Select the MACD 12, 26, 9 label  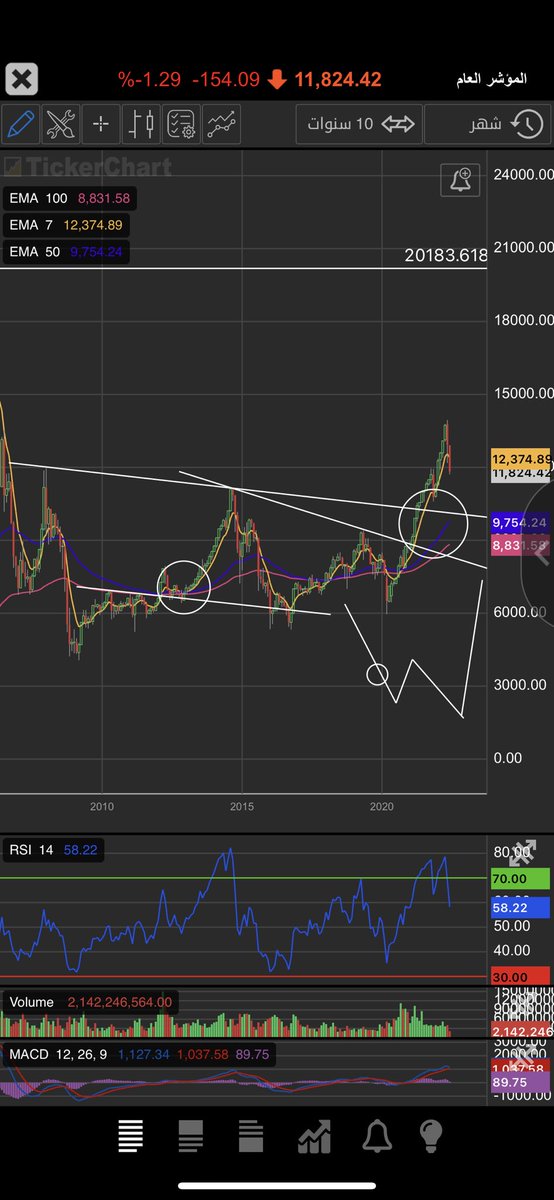click(137, 1054)
